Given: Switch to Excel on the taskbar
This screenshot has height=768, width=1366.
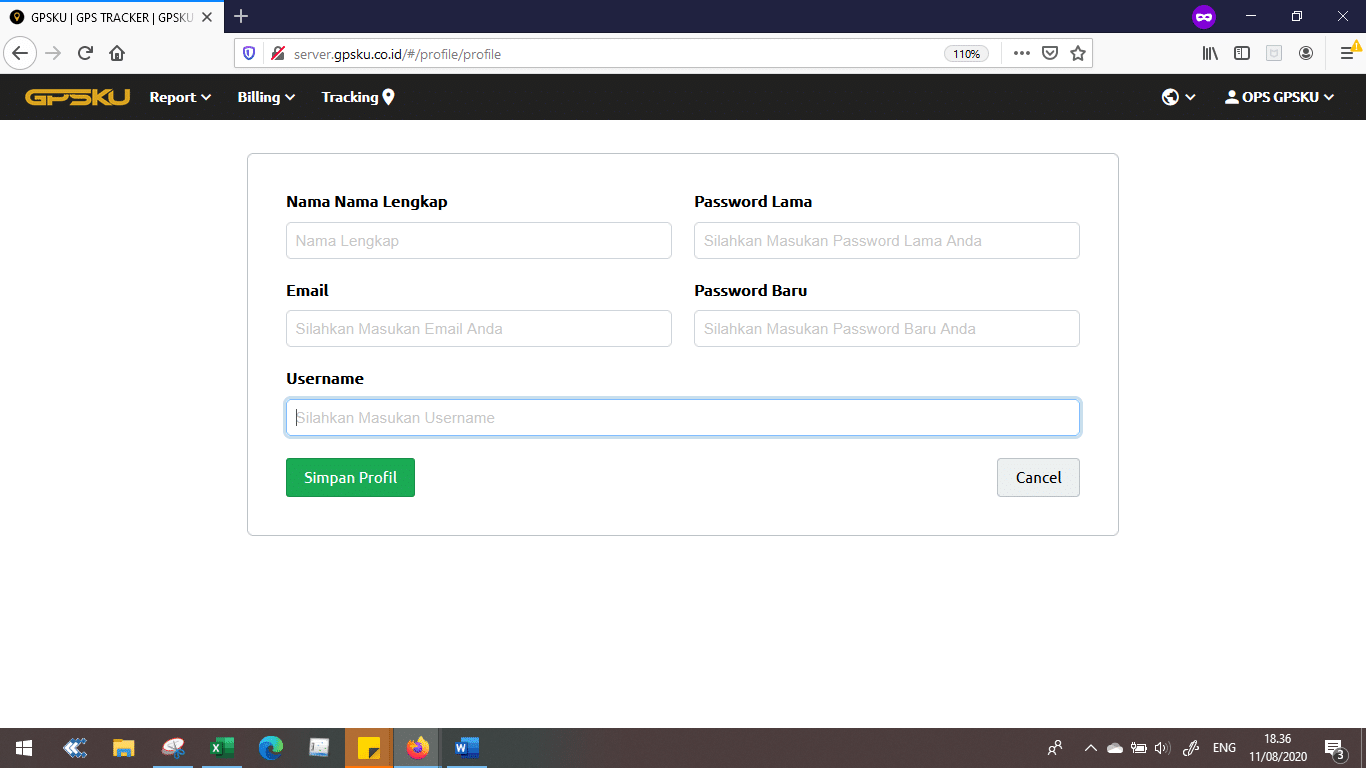Looking at the screenshot, I should tap(221, 748).
